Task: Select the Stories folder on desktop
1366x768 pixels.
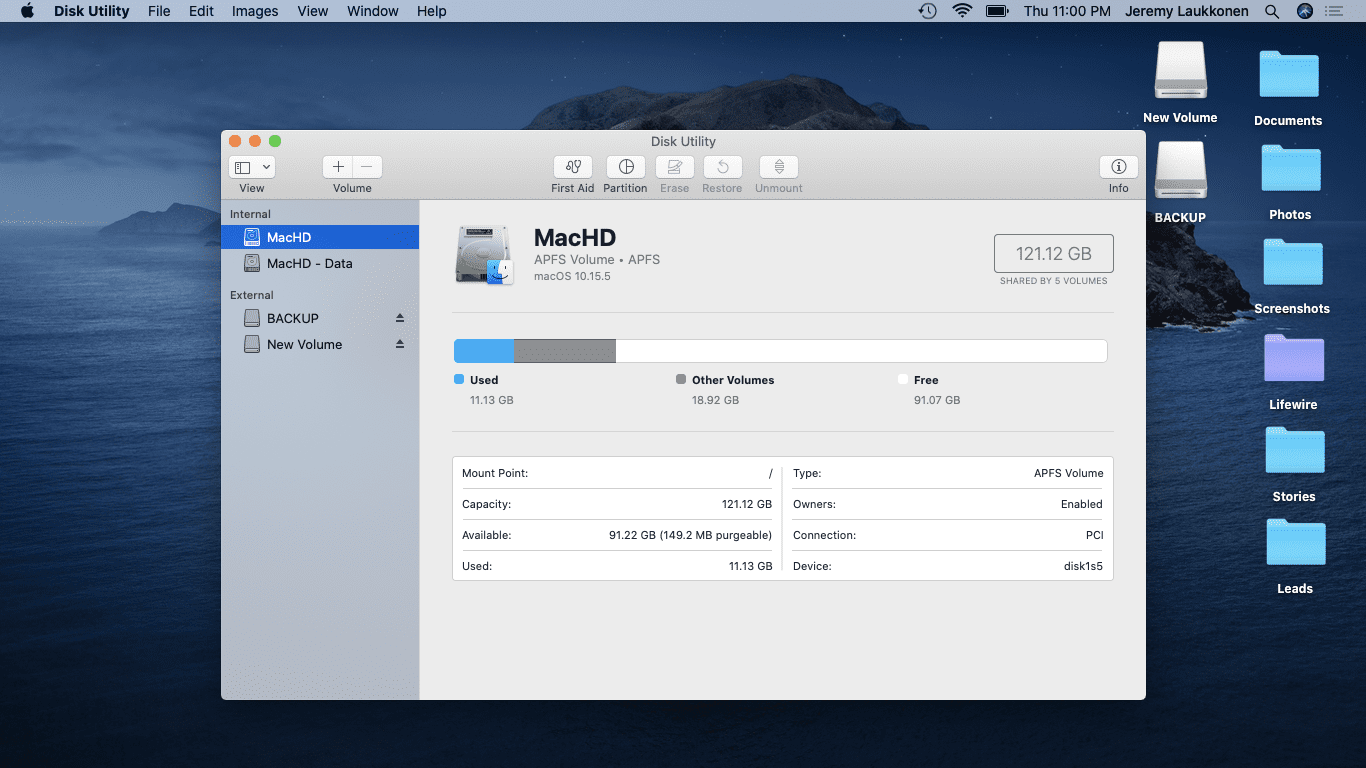Action: tap(1295, 451)
